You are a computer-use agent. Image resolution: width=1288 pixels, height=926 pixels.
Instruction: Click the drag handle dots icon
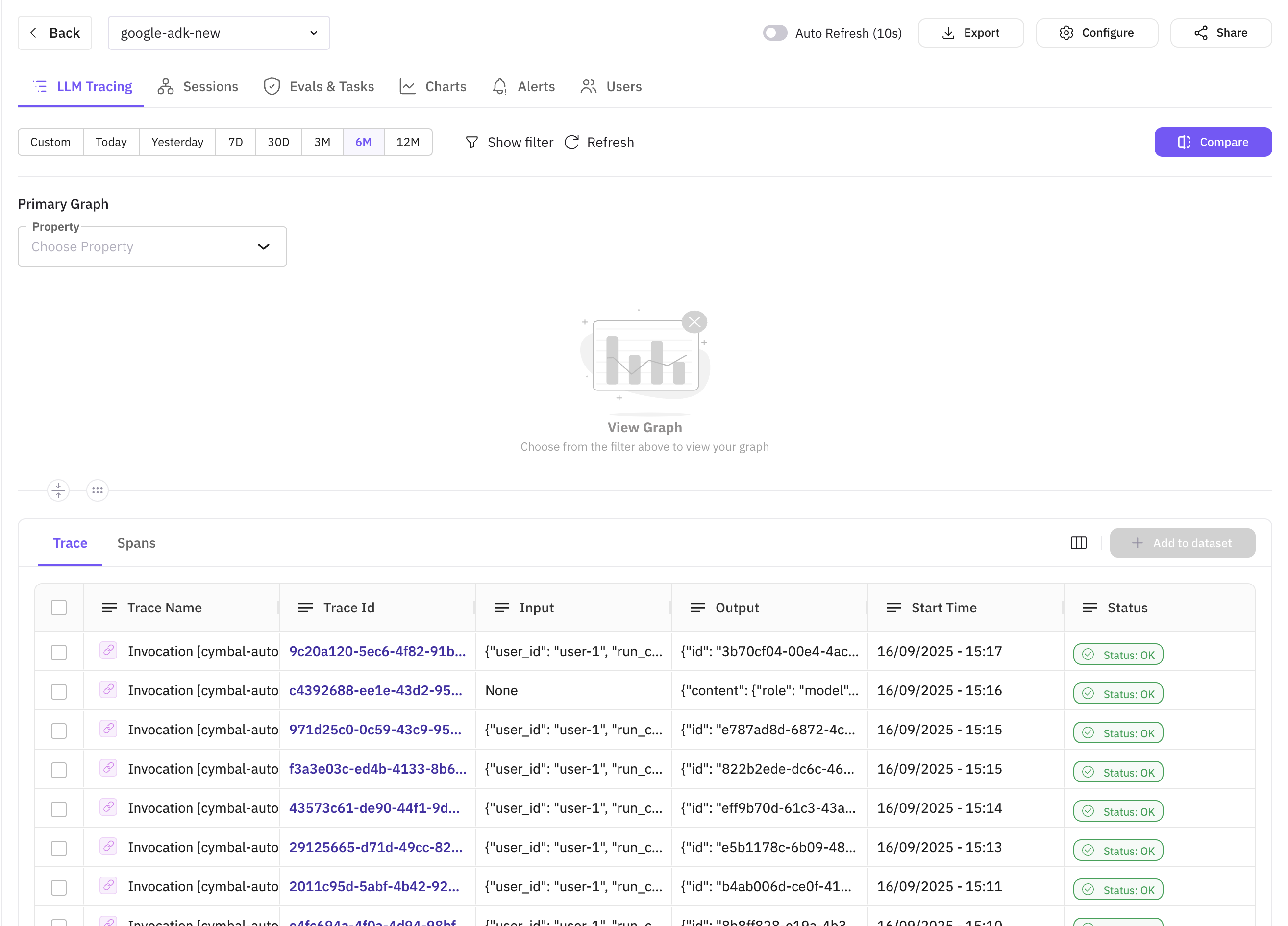[x=98, y=490]
